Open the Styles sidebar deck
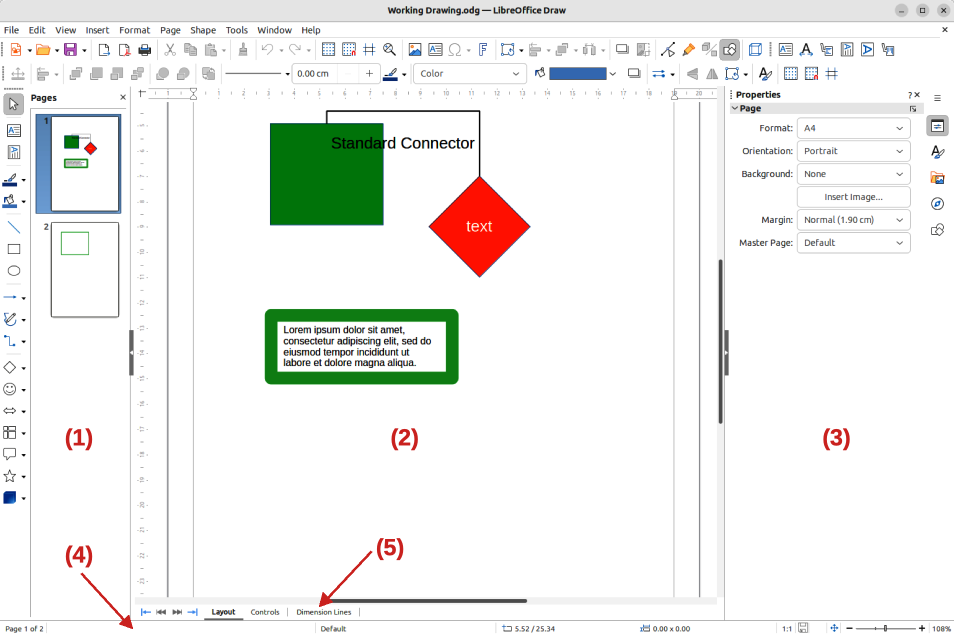The image size is (954, 635). point(938,151)
